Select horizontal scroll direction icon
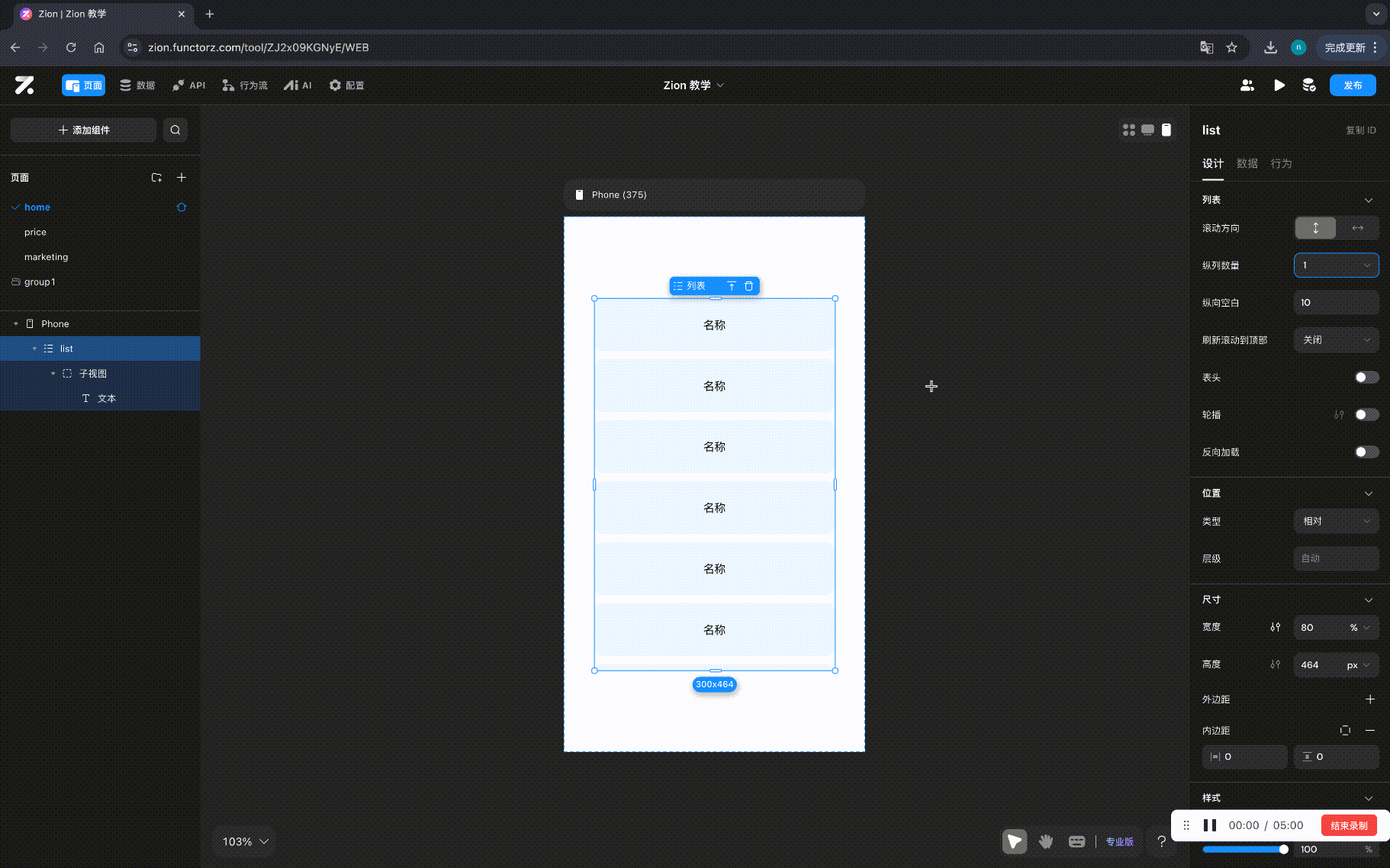The image size is (1390, 868). pyautogui.click(x=1357, y=227)
